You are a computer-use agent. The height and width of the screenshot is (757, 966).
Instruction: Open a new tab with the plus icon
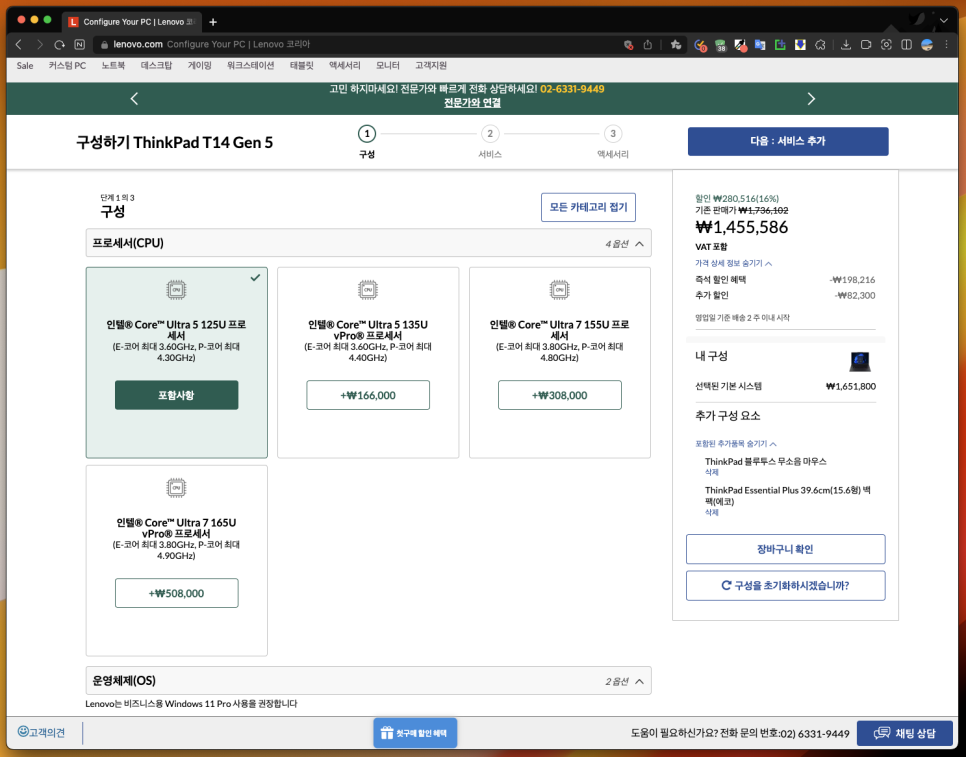point(213,22)
